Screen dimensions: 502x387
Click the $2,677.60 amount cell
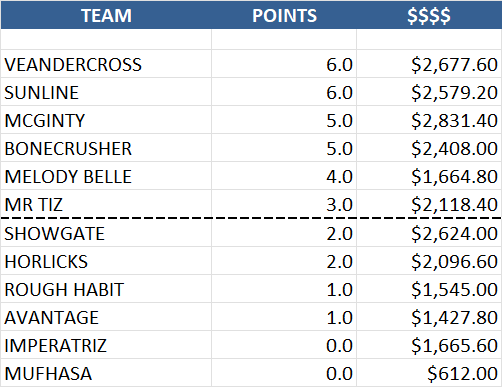[x=429, y=64]
